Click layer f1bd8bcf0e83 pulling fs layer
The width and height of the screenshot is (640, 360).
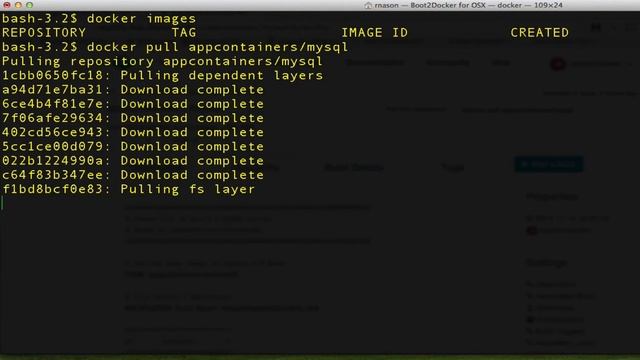(x=129, y=189)
